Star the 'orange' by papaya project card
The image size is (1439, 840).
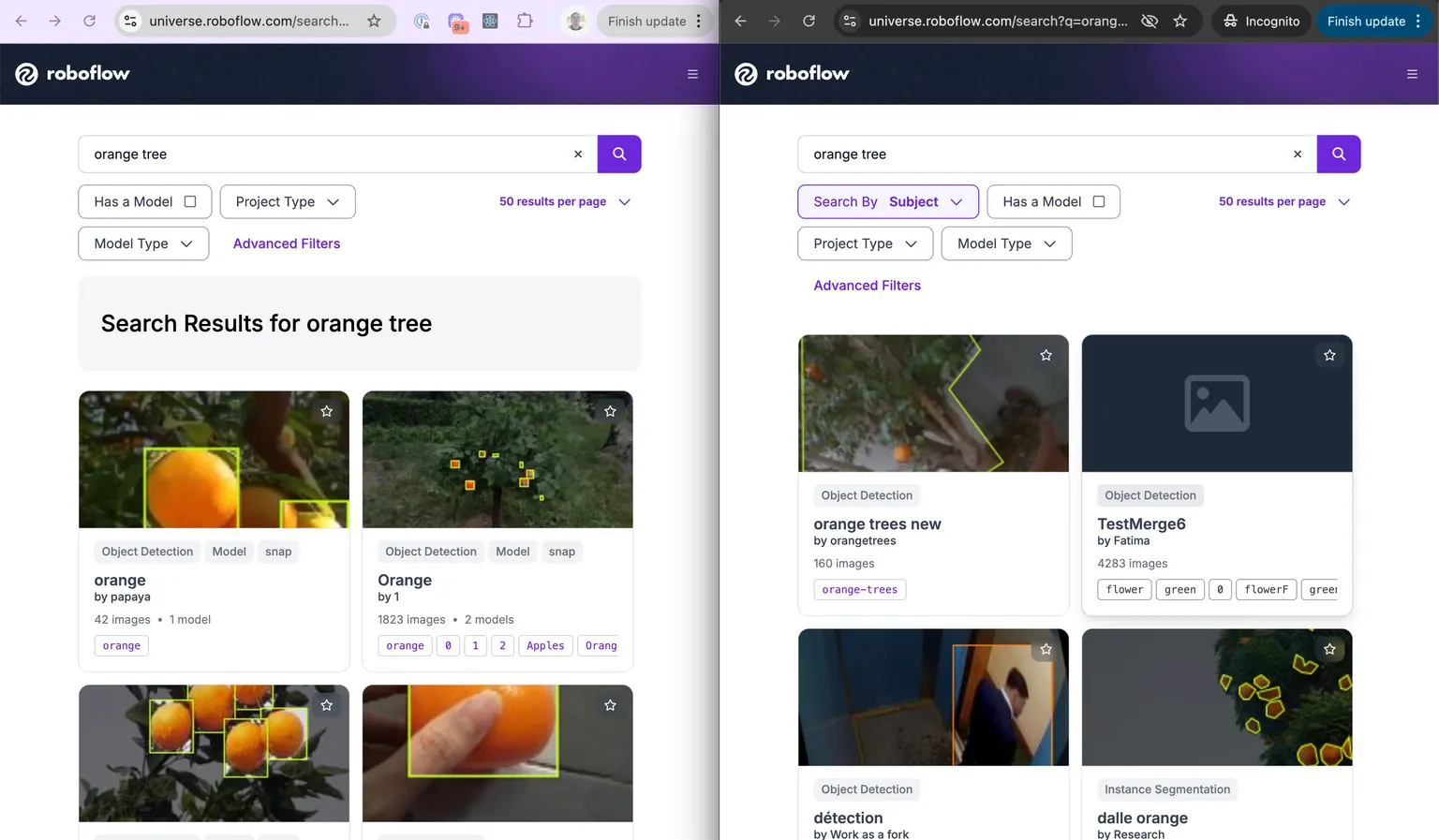tap(327, 411)
